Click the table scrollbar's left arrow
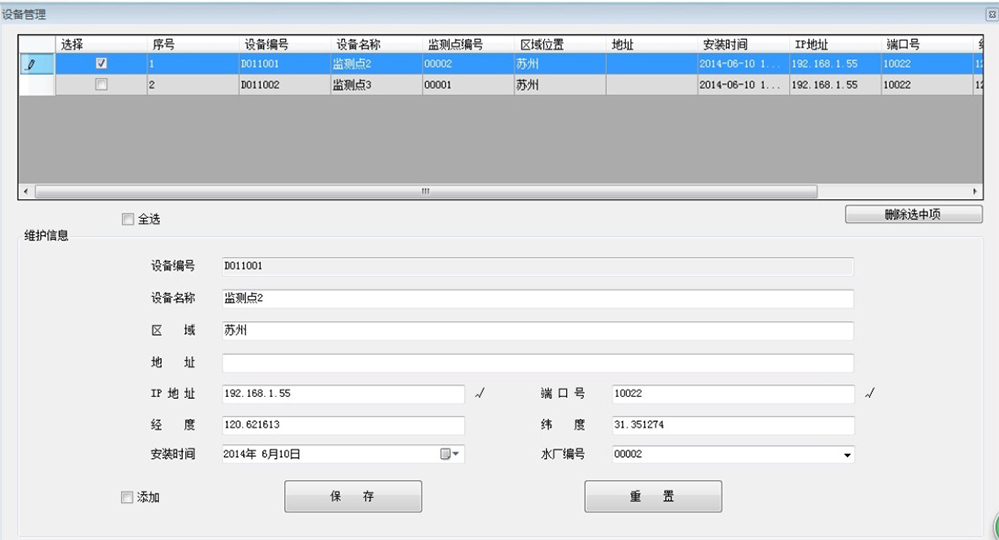The width and height of the screenshot is (999, 540). (x=27, y=191)
